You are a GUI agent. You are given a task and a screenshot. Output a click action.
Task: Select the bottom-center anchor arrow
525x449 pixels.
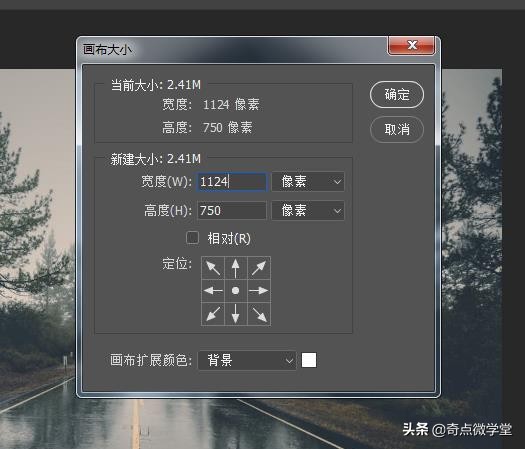pos(236,314)
